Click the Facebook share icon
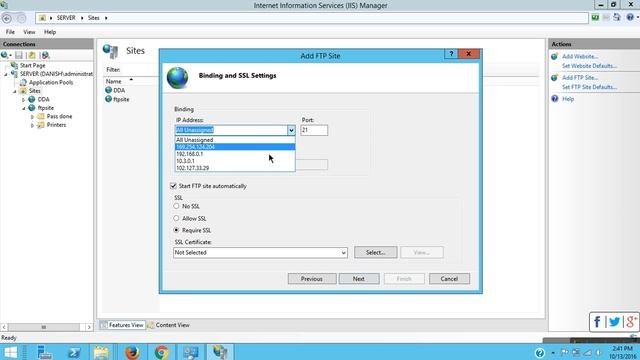Image resolution: width=640 pixels, height=360 pixels. tap(597, 322)
